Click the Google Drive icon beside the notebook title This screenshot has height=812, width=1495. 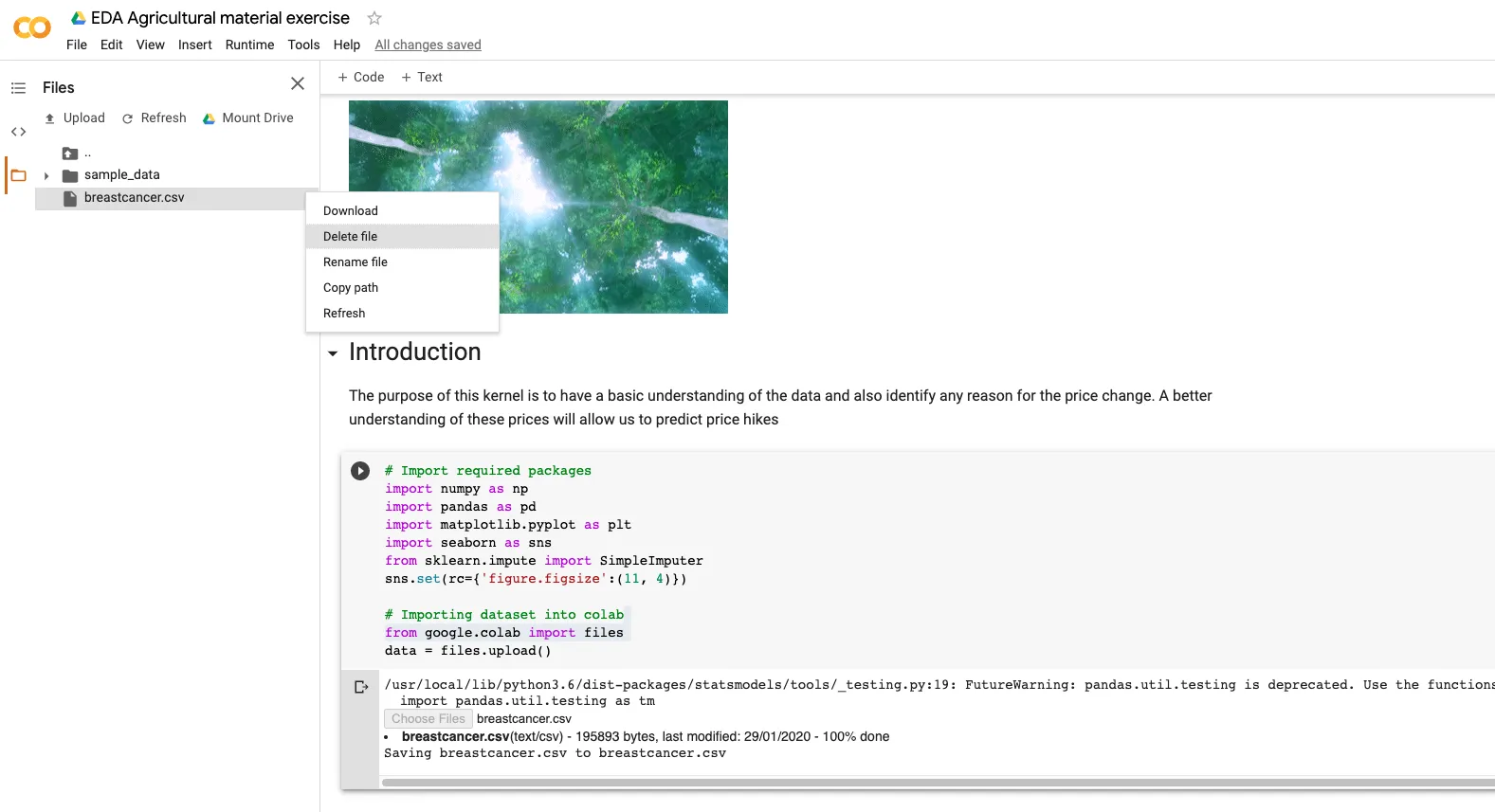79,18
